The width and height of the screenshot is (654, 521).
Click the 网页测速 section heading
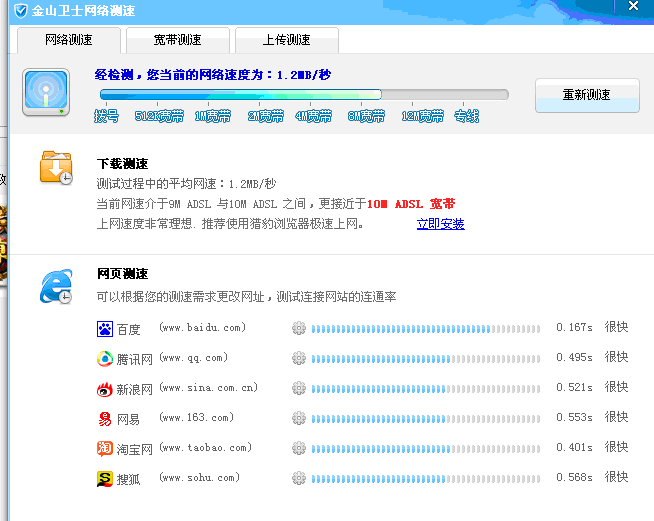pyautogui.click(x=123, y=274)
